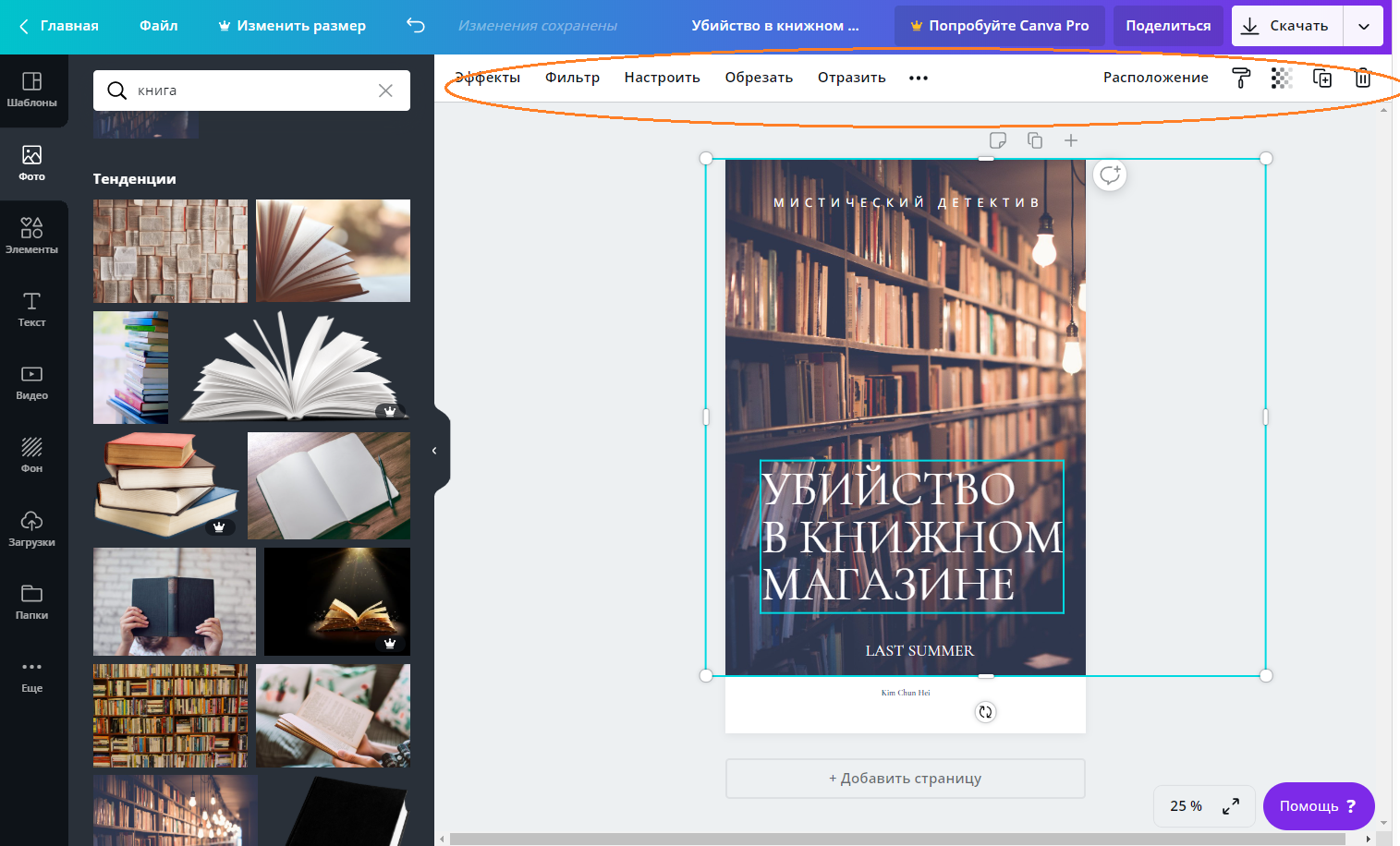Open the zoom level 25 % control
The image size is (1400, 846).
(x=1186, y=806)
